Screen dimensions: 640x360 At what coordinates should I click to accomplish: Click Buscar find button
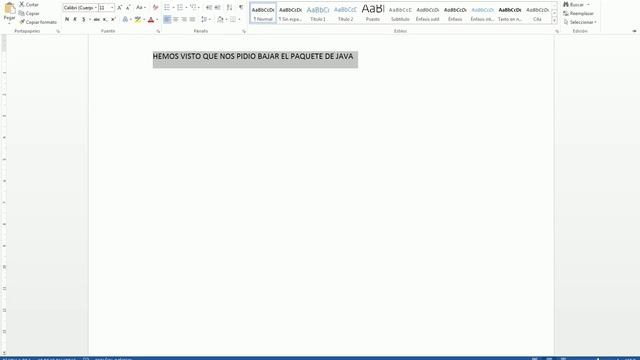coord(577,4)
